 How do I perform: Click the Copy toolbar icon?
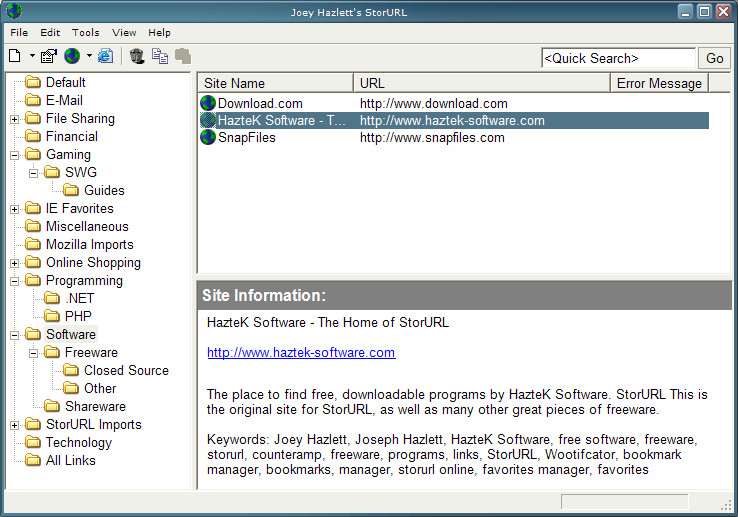[x=160, y=56]
